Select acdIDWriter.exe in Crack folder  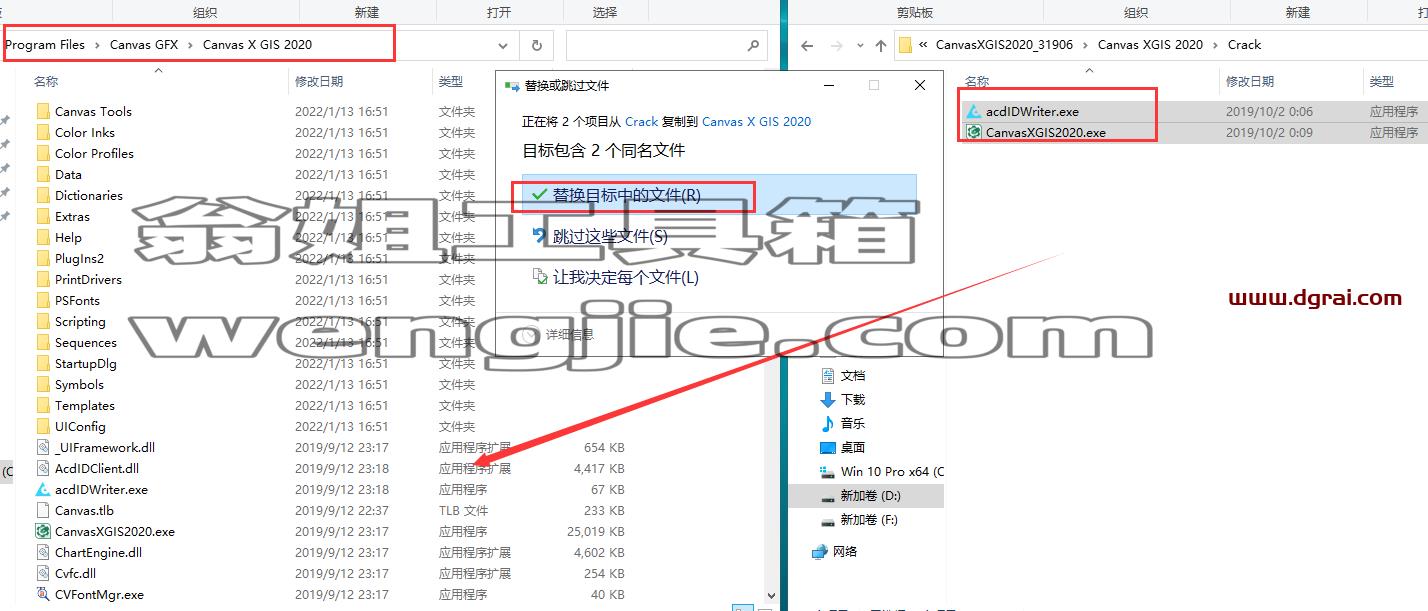click(1032, 111)
